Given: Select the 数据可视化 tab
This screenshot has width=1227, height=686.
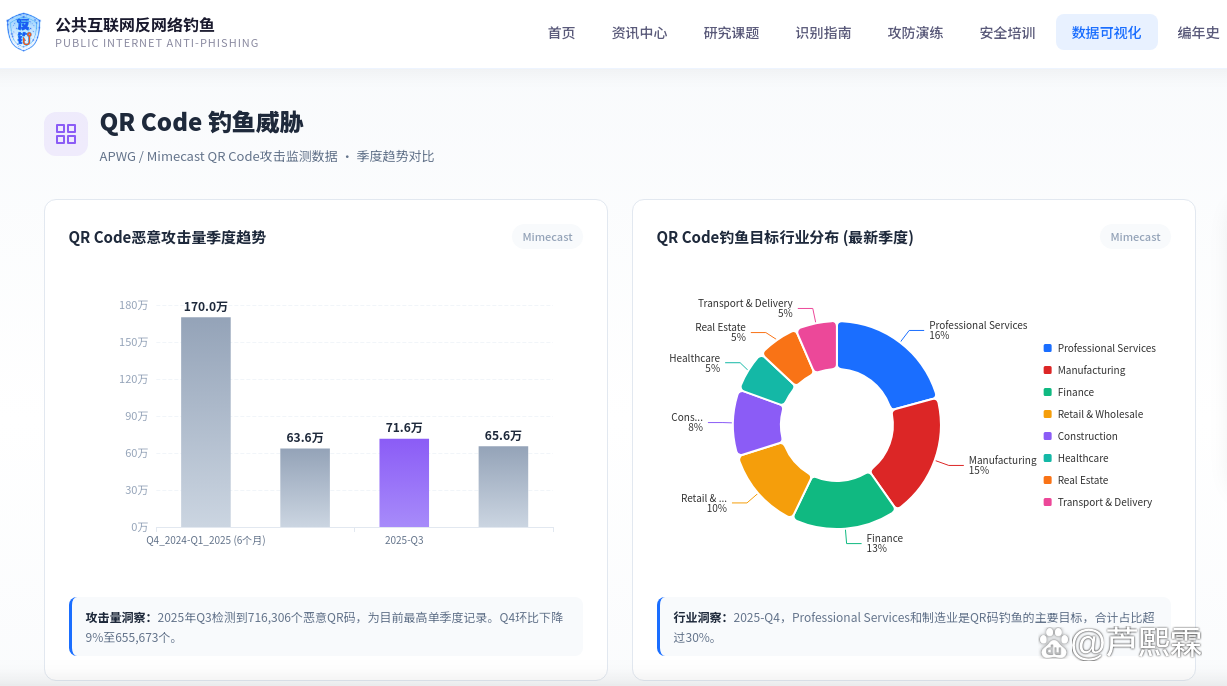Looking at the screenshot, I should [x=1106, y=33].
